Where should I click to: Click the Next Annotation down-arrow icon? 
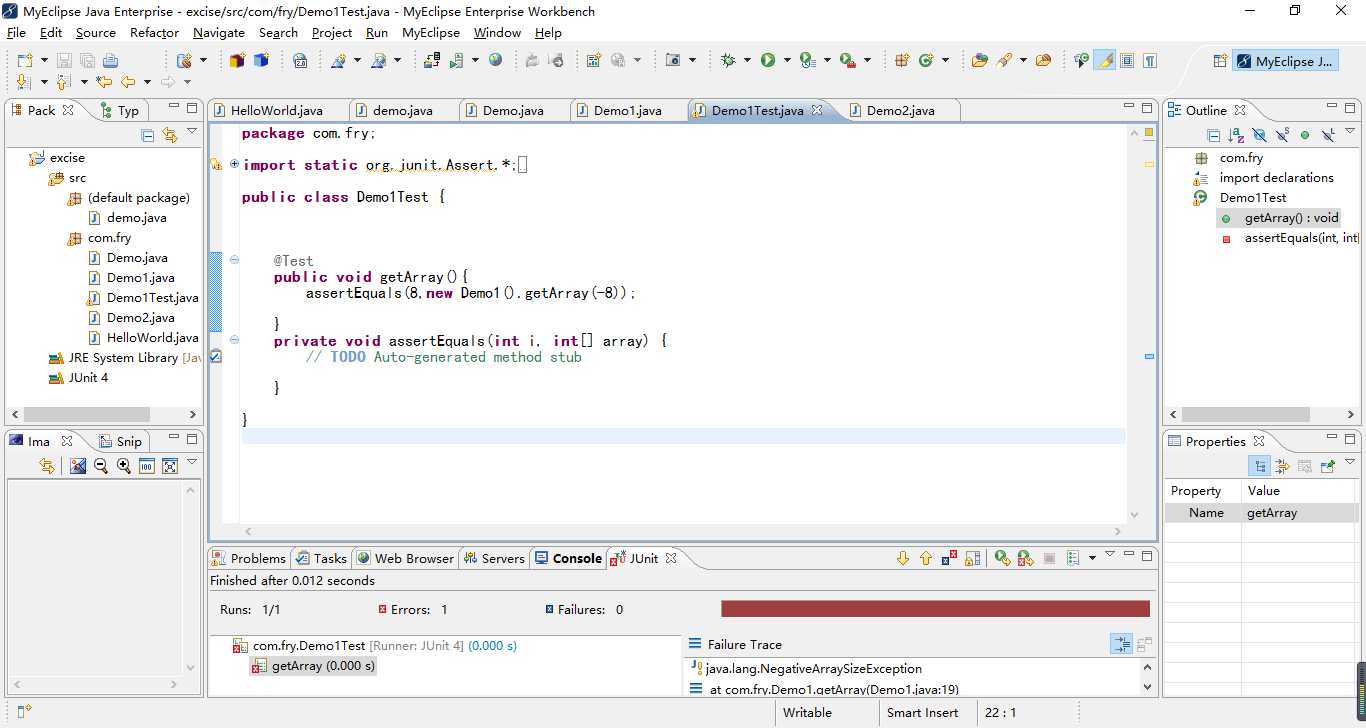[25, 82]
